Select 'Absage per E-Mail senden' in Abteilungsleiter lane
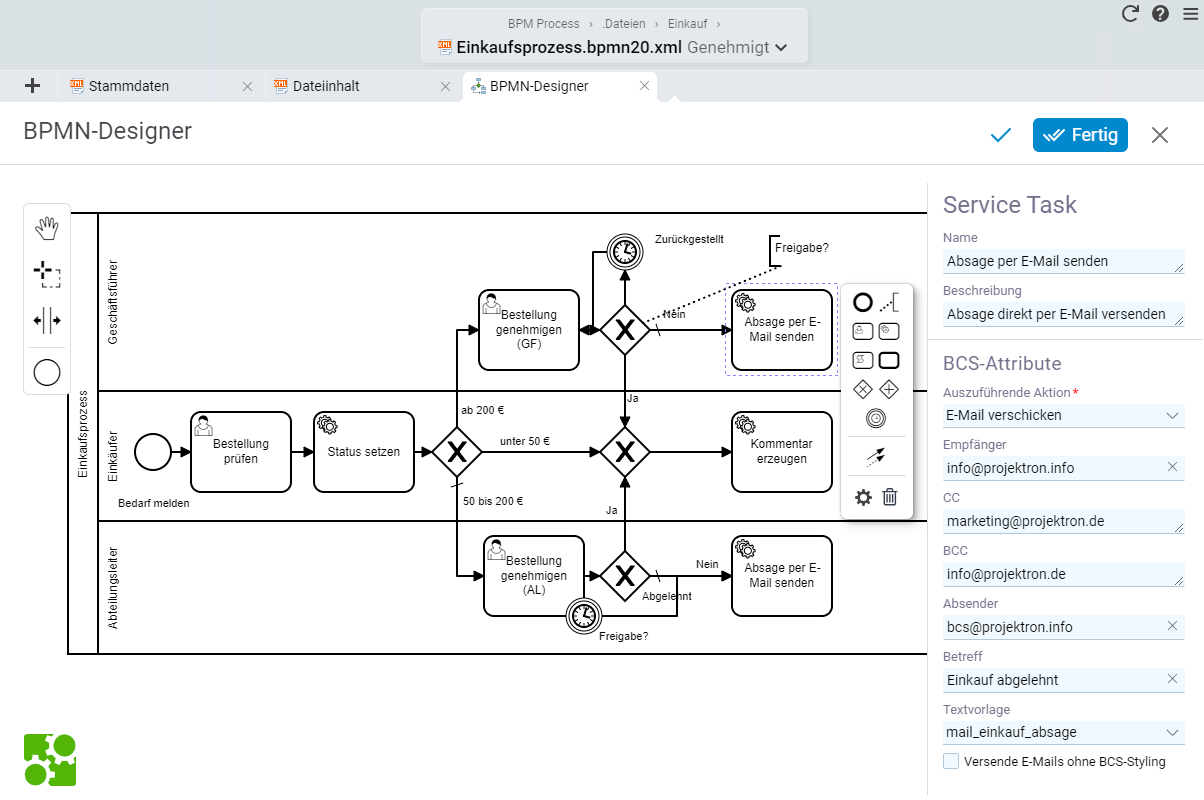The width and height of the screenshot is (1204, 800). tap(781, 576)
